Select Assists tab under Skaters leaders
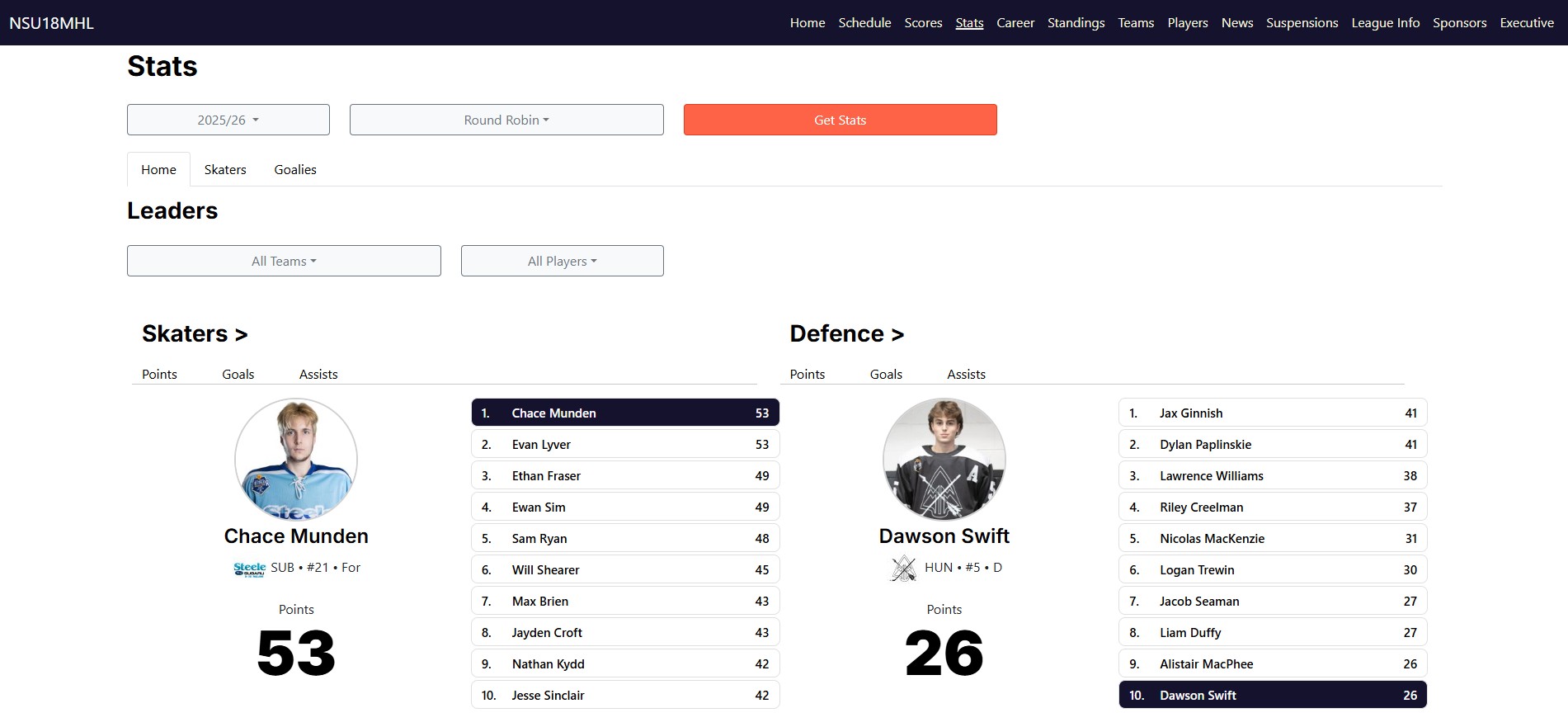Viewport: 1568px width, 727px height. [x=318, y=374]
